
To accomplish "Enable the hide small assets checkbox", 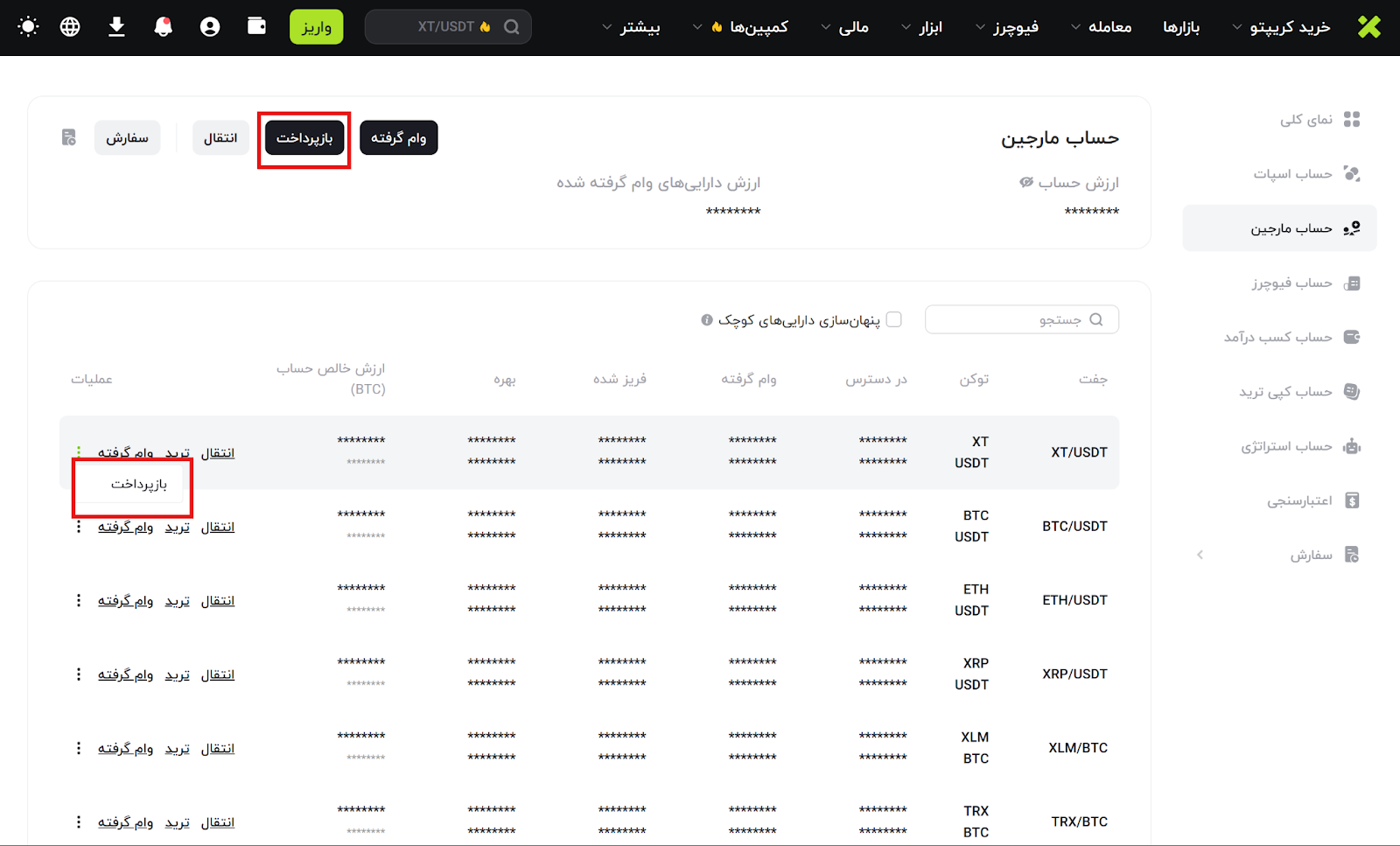I will point(893,319).
